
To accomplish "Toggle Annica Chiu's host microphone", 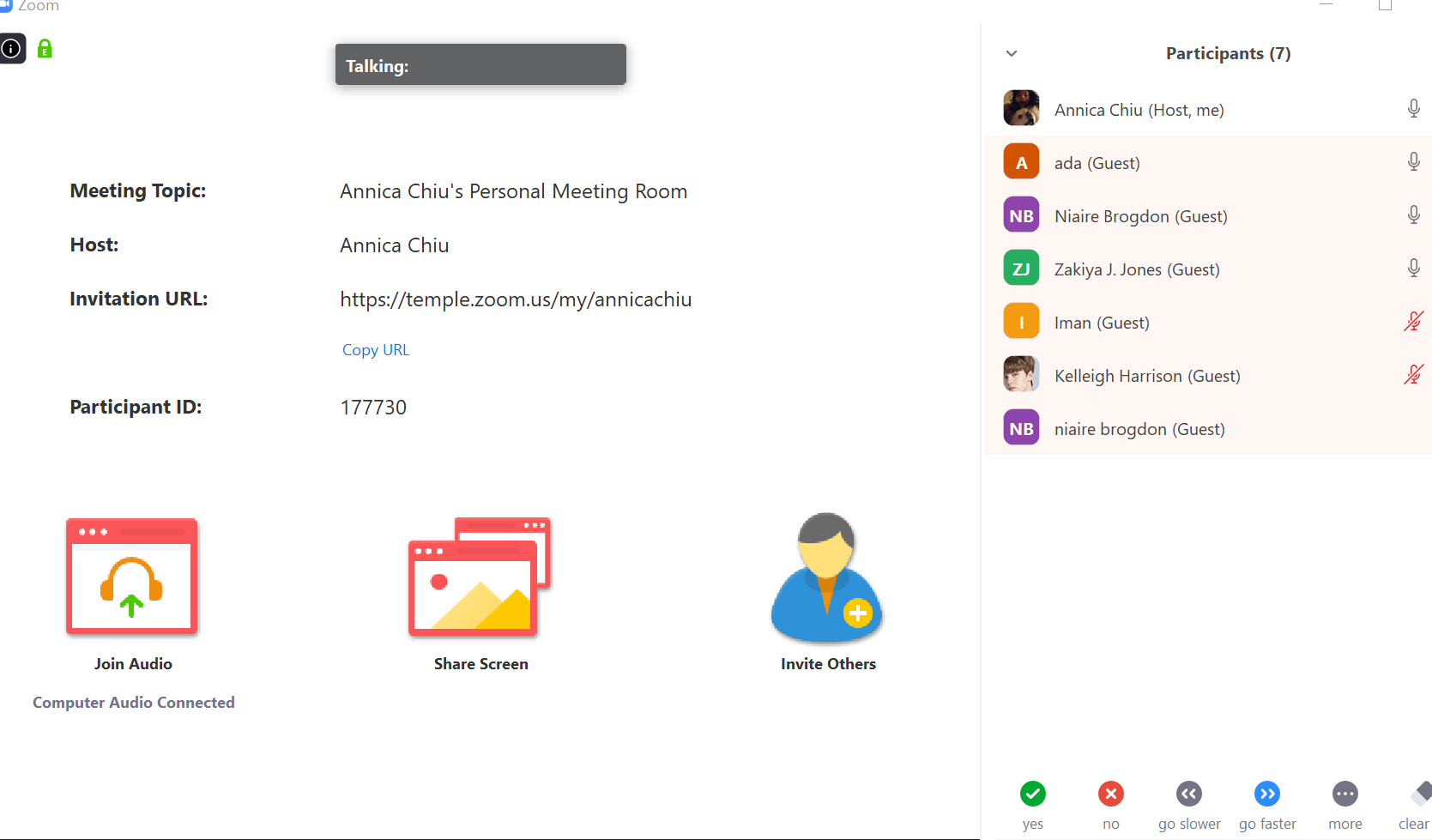I will 1413,109.
